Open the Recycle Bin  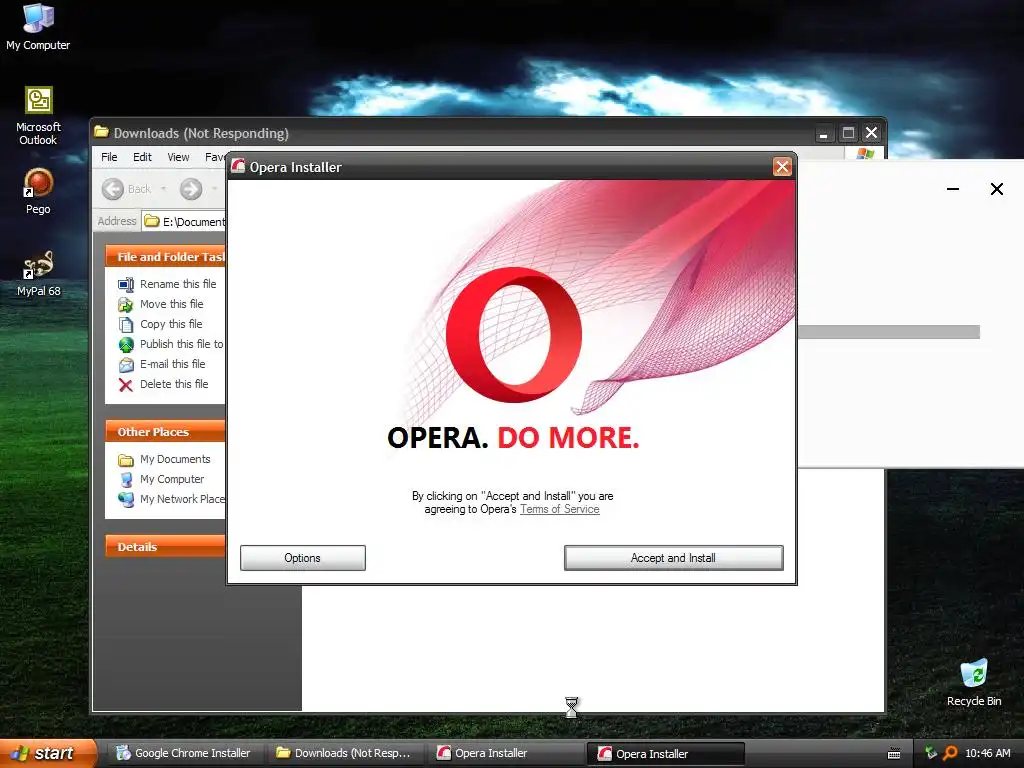click(974, 682)
